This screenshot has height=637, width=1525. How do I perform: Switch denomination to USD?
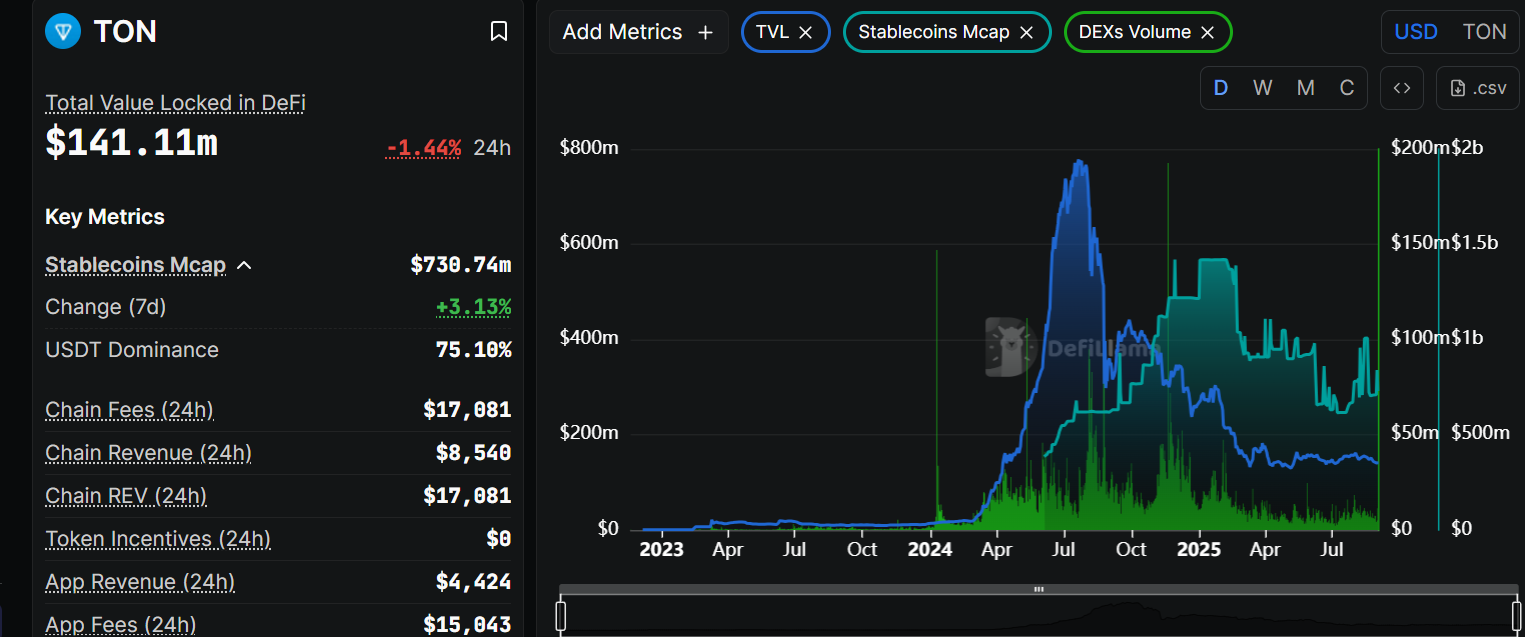(x=1416, y=32)
